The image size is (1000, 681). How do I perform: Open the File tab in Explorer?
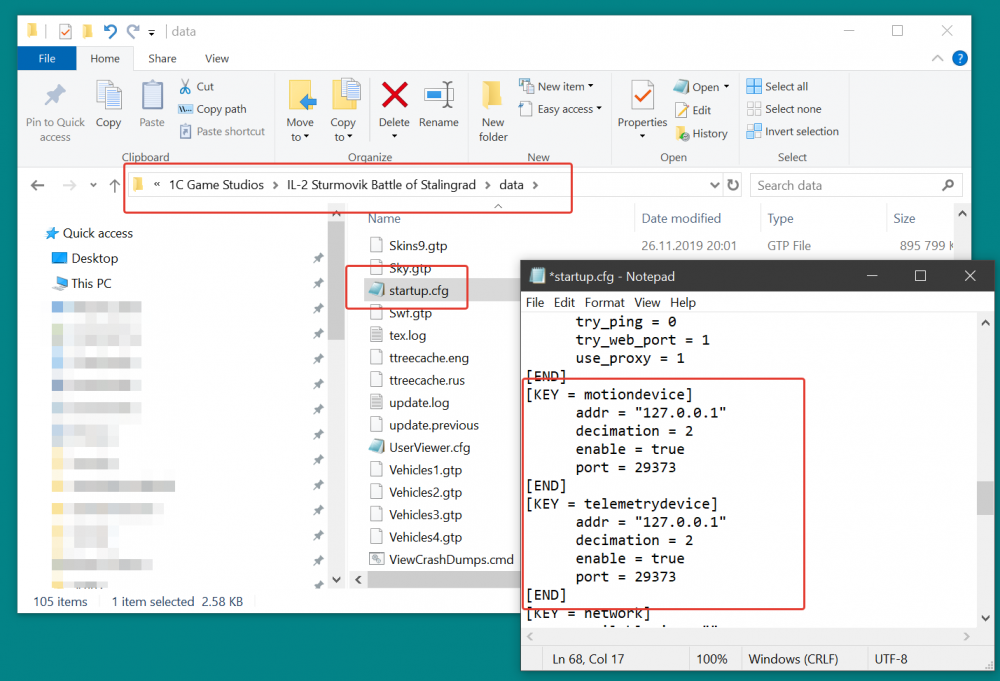[x=47, y=59]
